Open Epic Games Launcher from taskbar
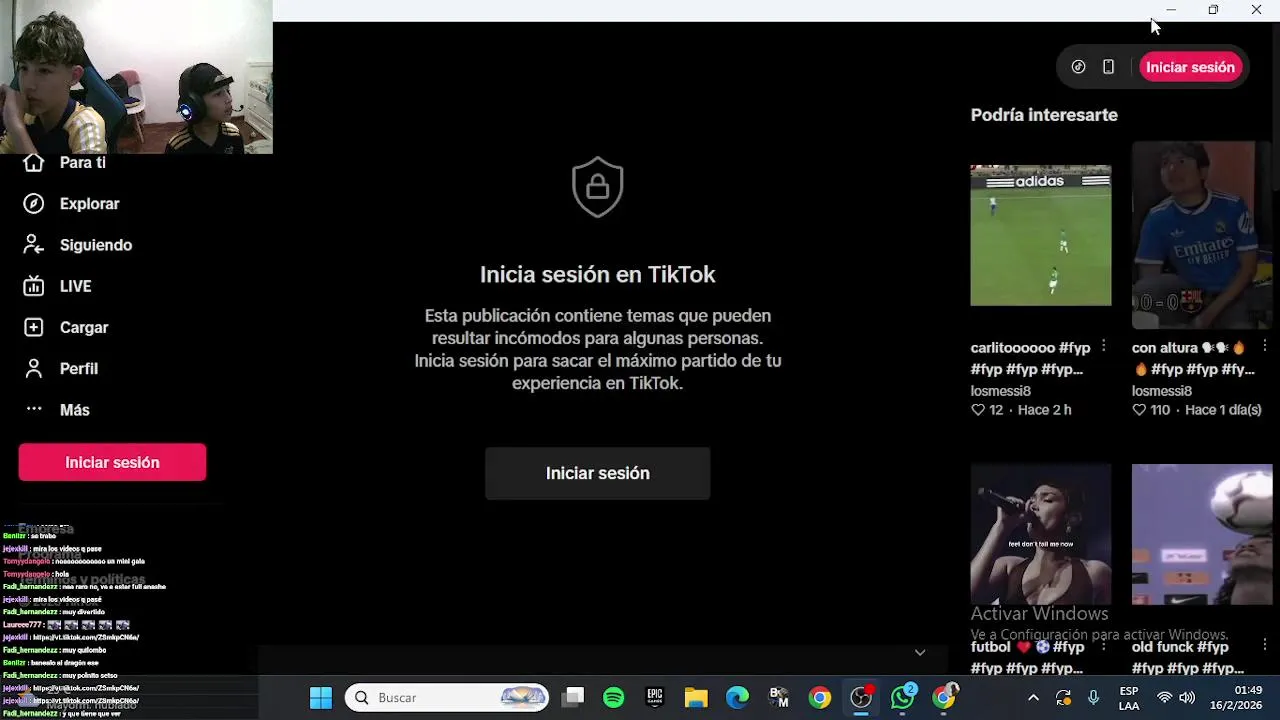The image size is (1280, 720). click(x=655, y=698)
